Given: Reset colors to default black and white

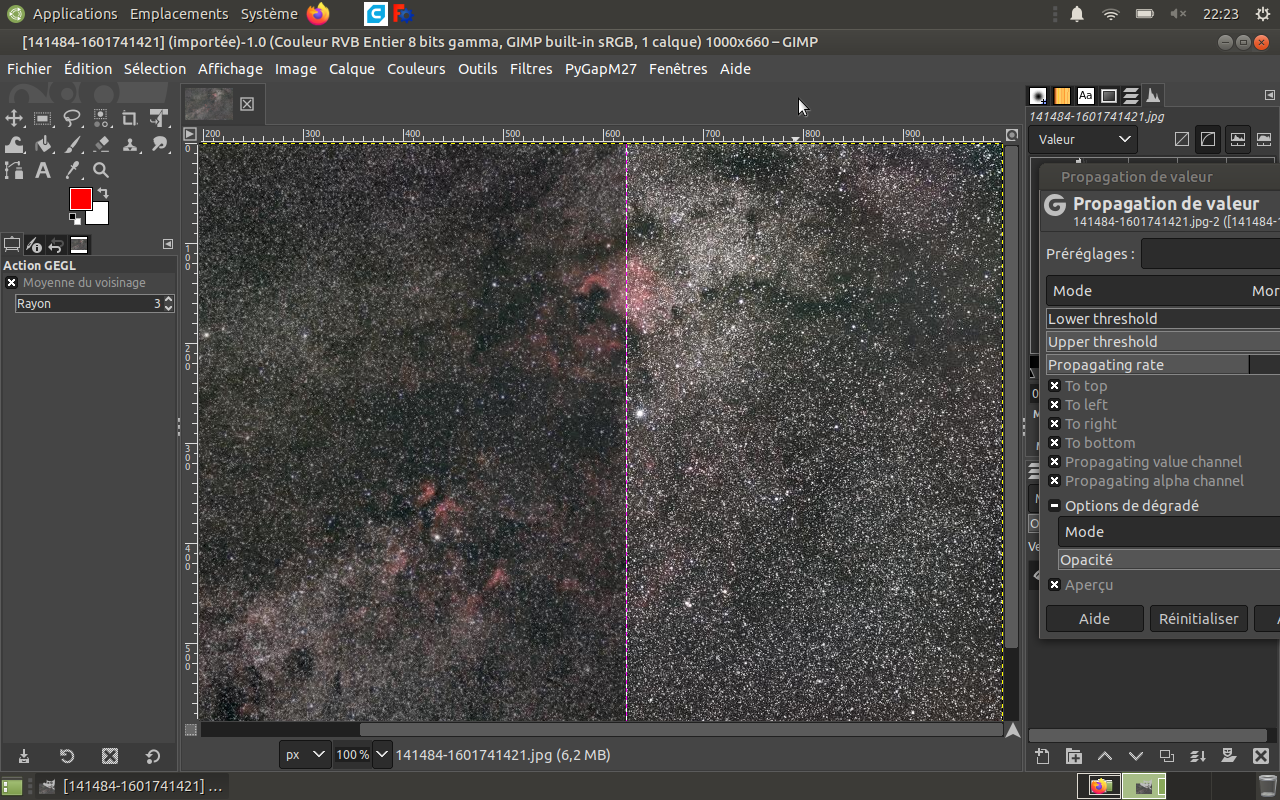Looking at the screenshot, I should (75, 218).
